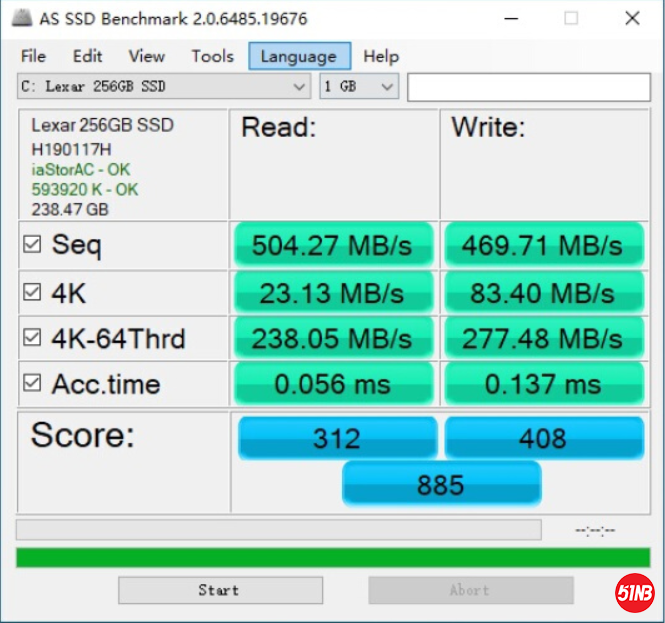Disable the 4K-64Thrd test checkbox
665x623 pixels.
click(x=32, y=339)
